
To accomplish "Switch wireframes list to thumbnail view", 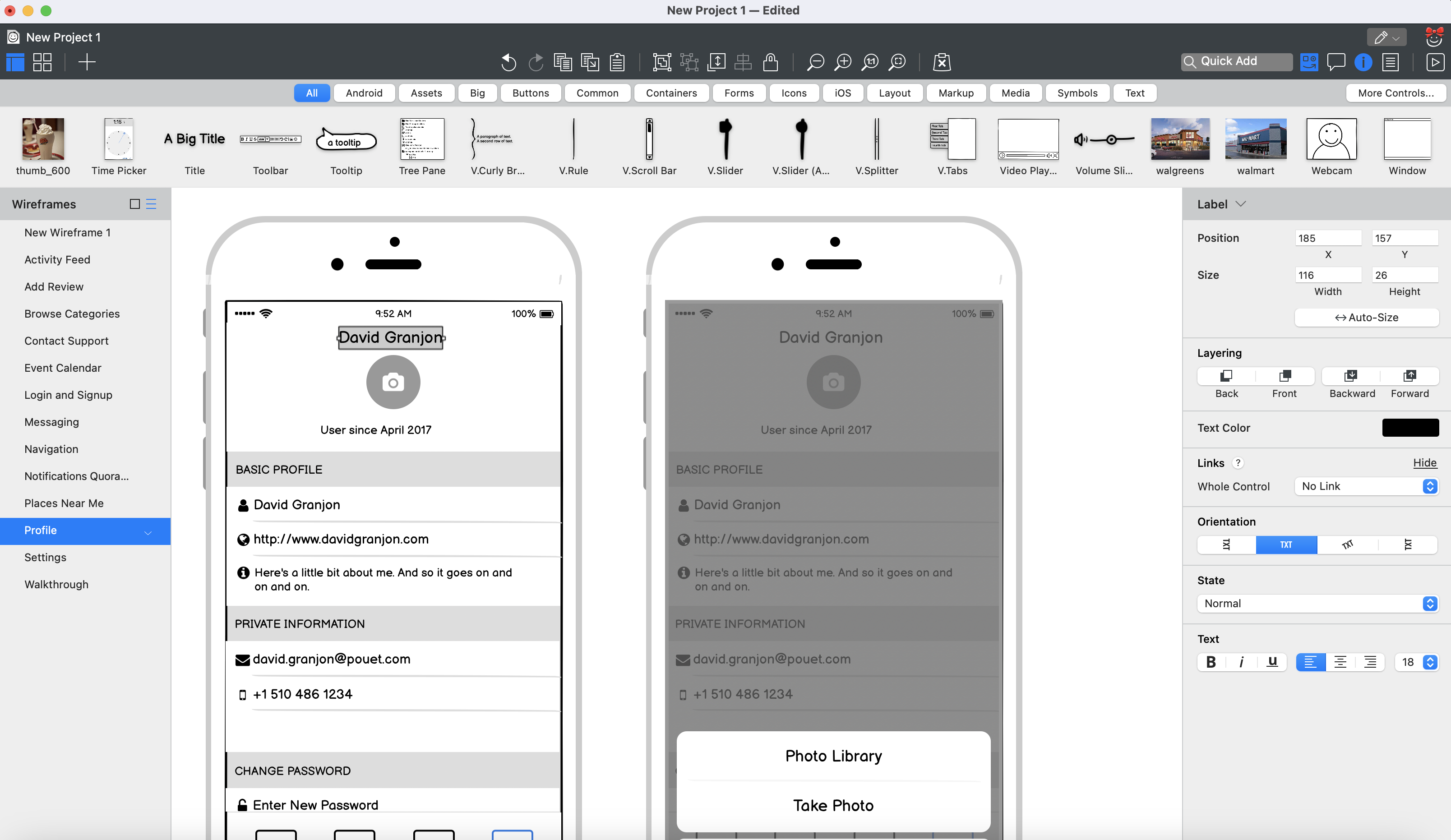I will (135, 204).
